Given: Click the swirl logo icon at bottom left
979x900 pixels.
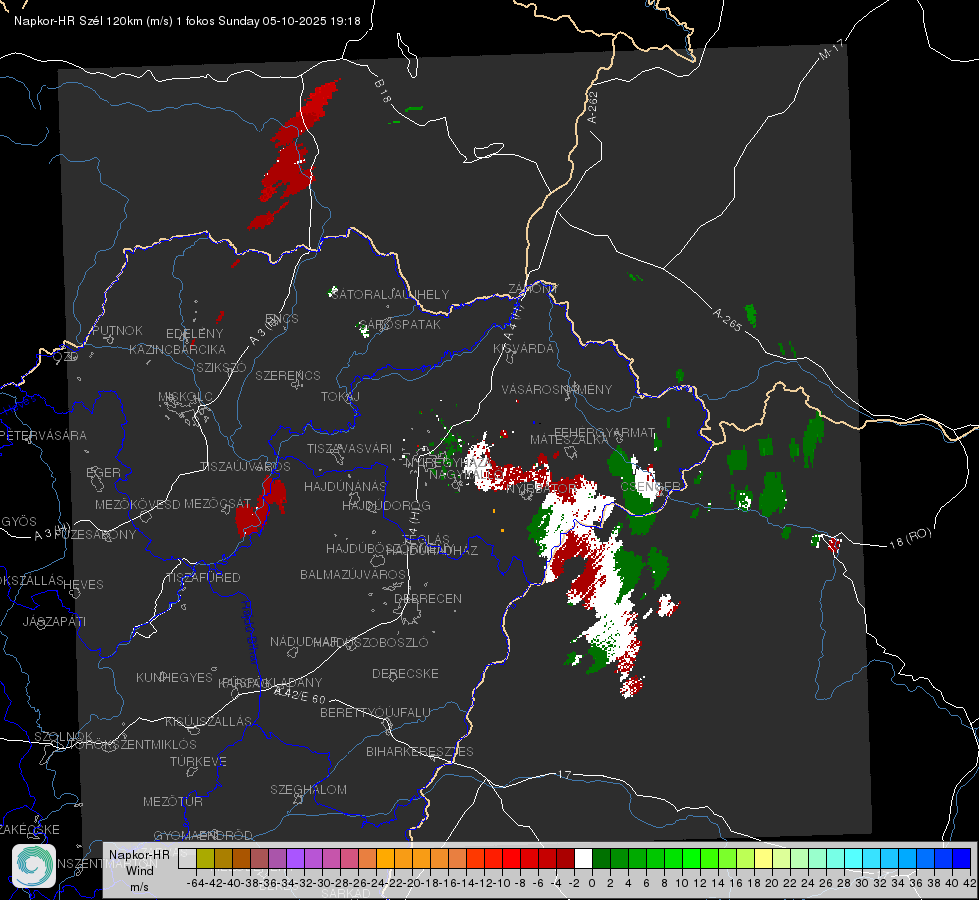Looking at the screenshot, I should click(34, 866).
